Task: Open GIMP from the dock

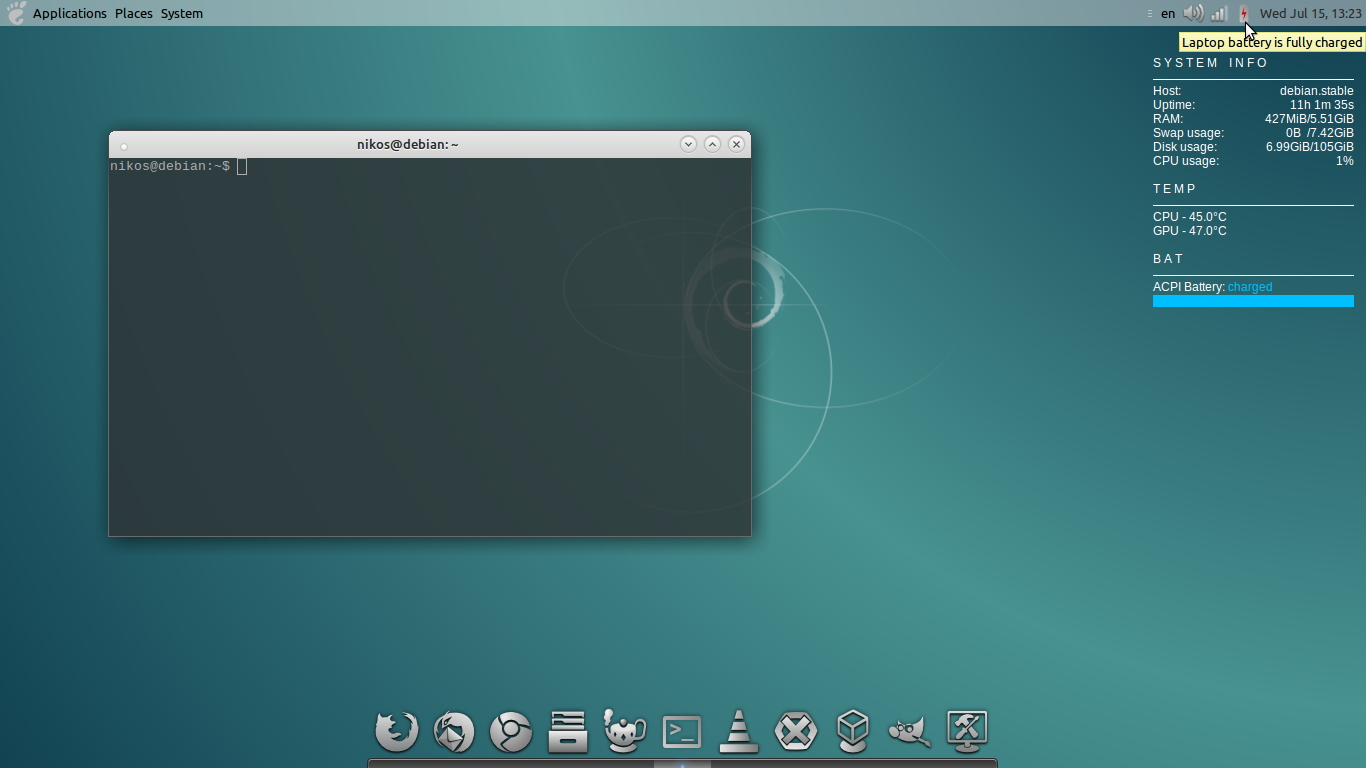Action: coord(909,731)
